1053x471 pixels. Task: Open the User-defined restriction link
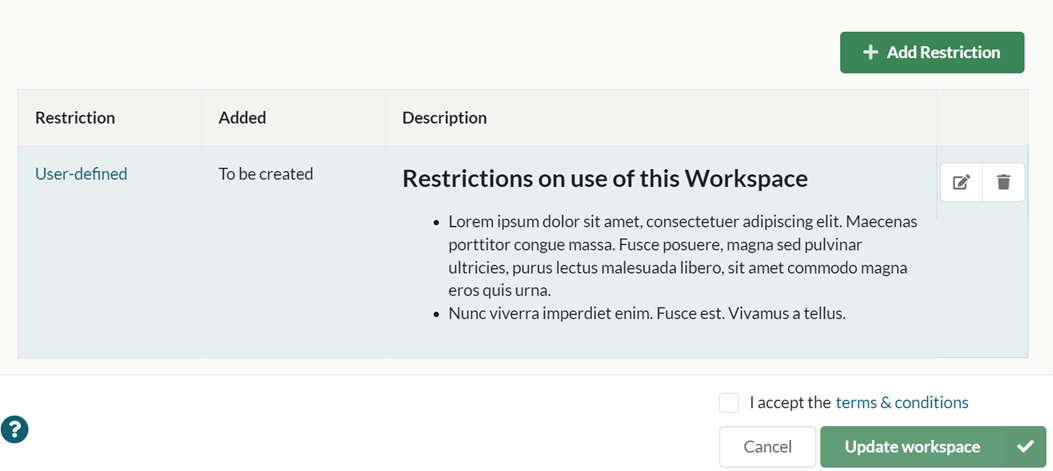pyautogui.click(x=81, y=174)
